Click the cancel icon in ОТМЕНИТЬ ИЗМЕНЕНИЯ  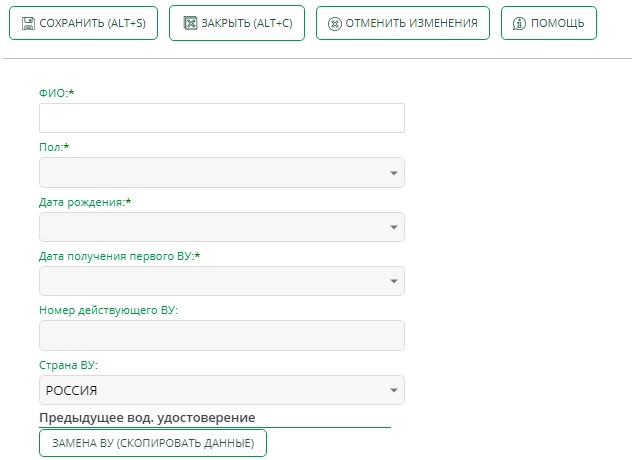click(335, 24)
